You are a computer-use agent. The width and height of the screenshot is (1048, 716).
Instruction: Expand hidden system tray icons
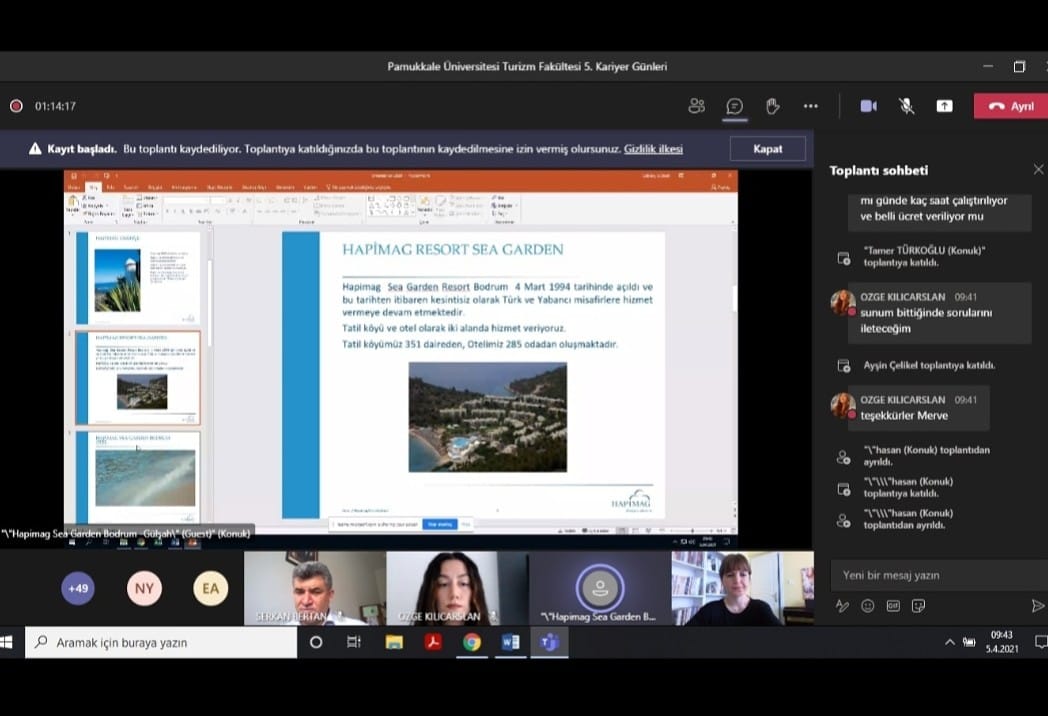950,642
